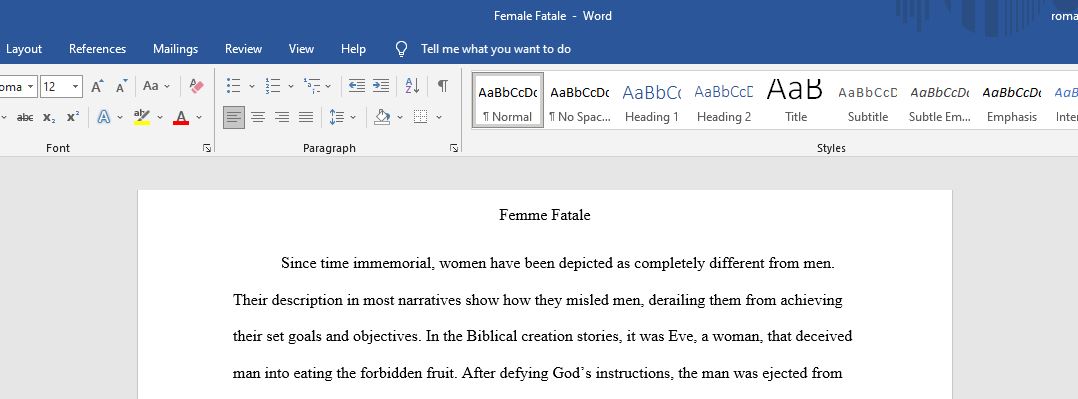Screen dimensions: 1078x399
Task: Click the Clear All Formatting eraser icon
Action: click(x=197, y=86)
